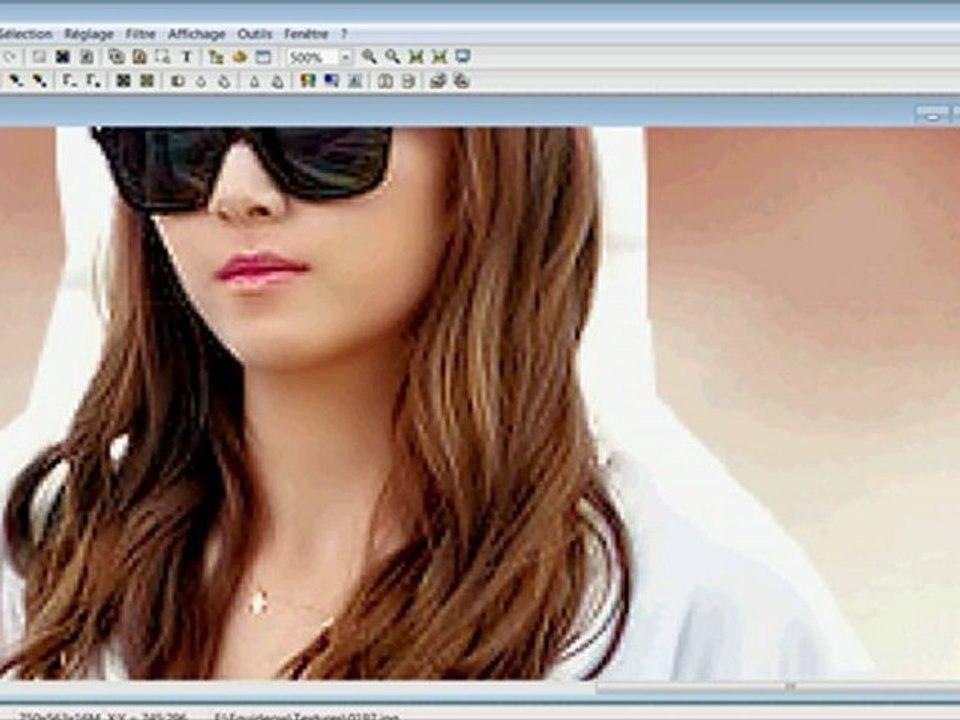
Task: Open the Réglage menu
Action: (x=89, y=34)
